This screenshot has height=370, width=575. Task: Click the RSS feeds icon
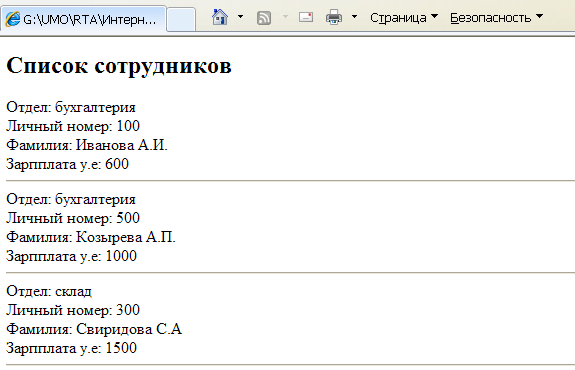point(264,17)
